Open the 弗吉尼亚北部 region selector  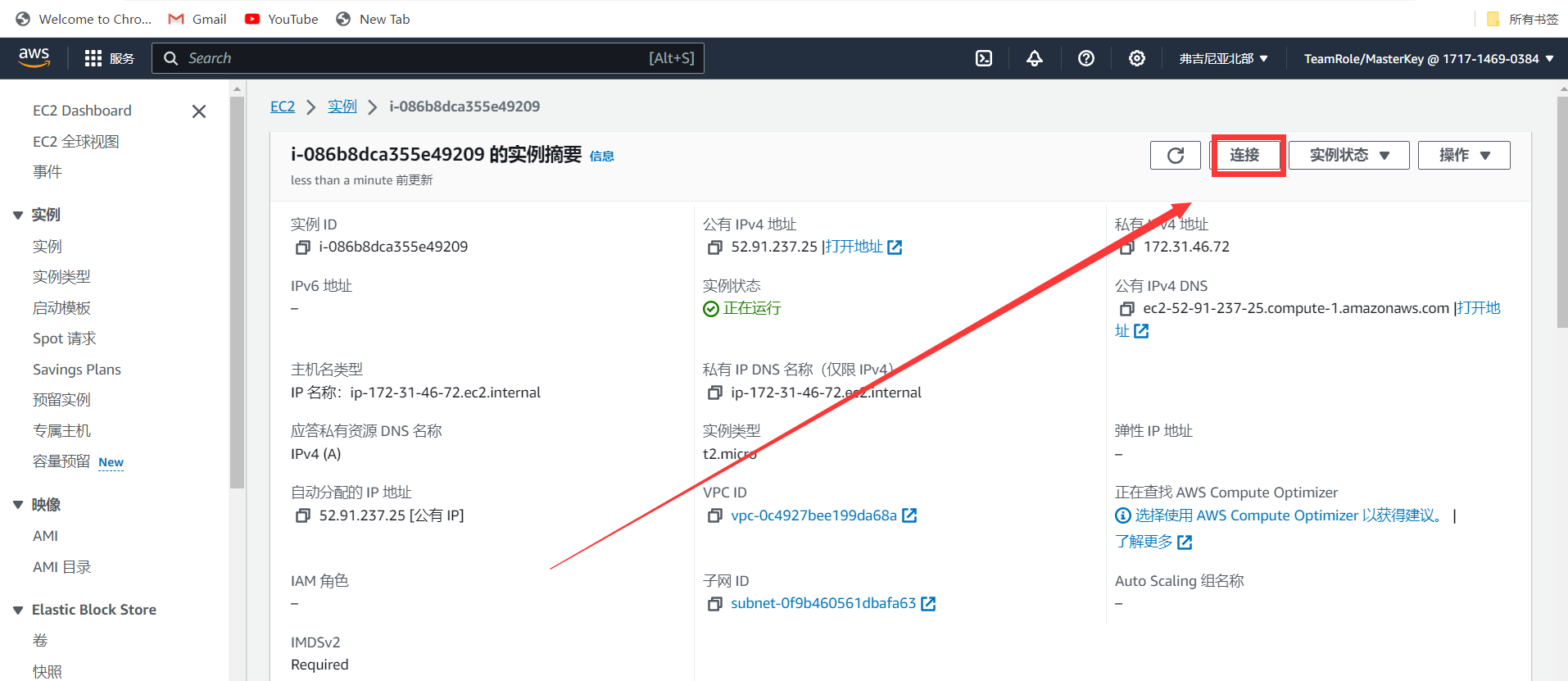[1223, 58]
